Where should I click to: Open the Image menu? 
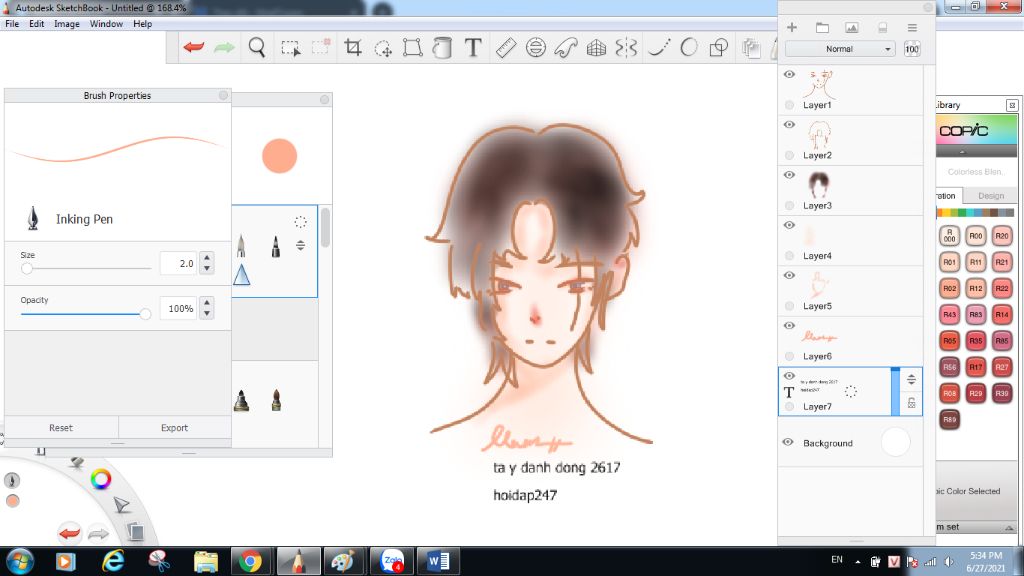click(x=67, y=24)
